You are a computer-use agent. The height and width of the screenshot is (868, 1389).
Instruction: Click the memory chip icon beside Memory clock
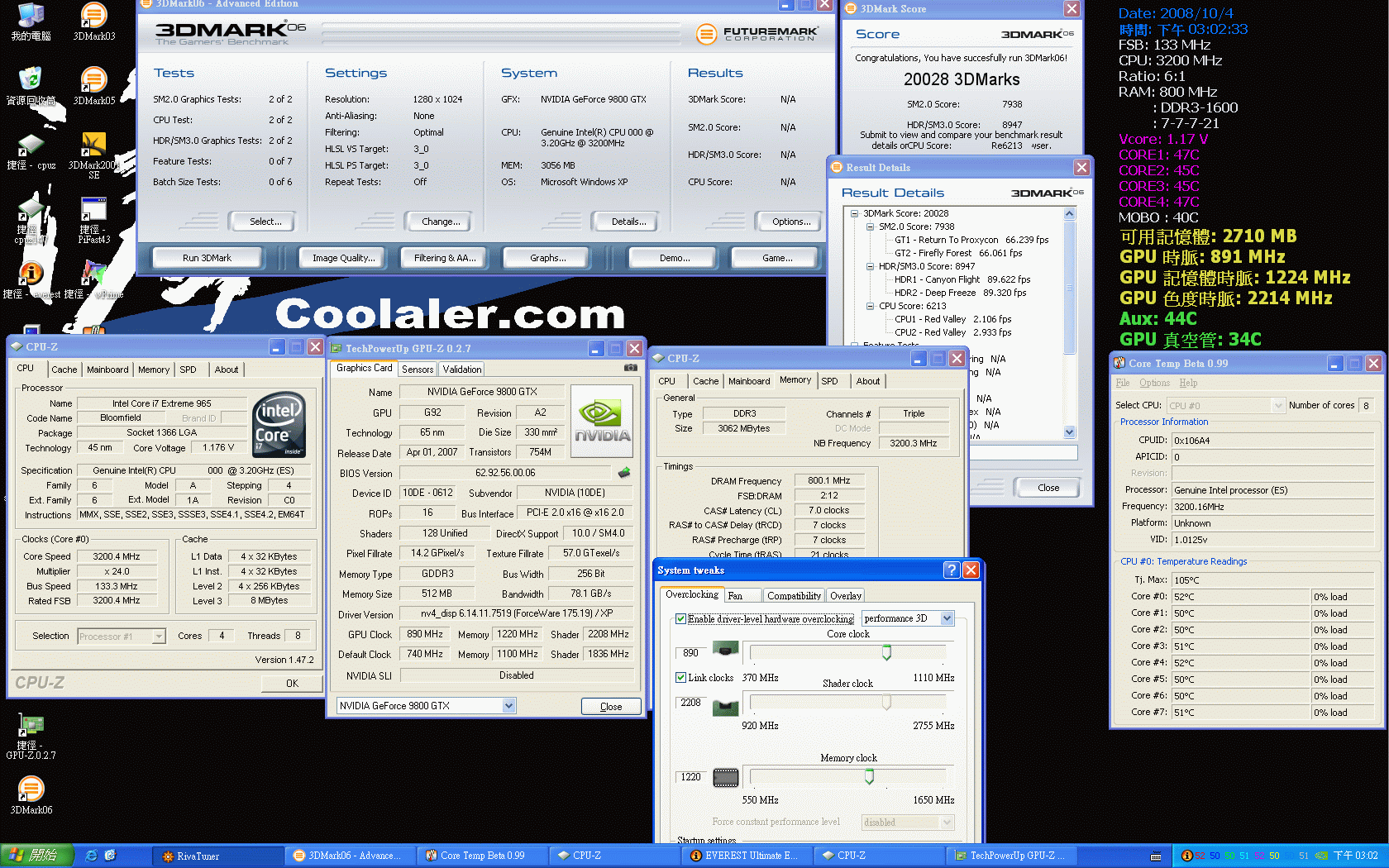(x=725, y=777)
